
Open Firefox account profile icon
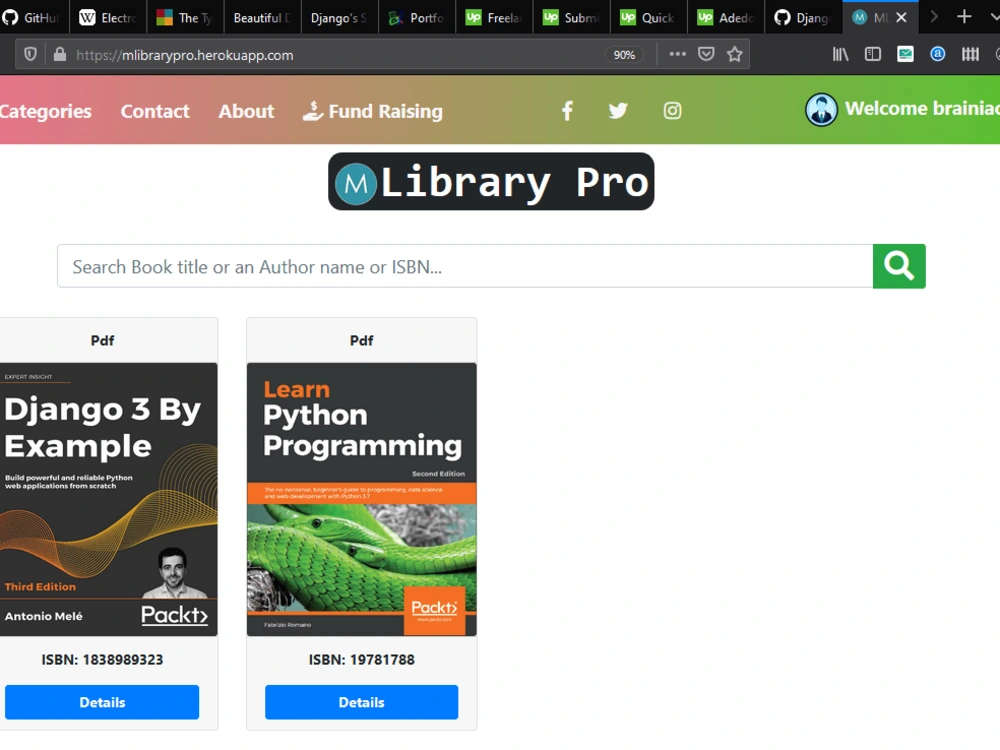tap(937, 54)
